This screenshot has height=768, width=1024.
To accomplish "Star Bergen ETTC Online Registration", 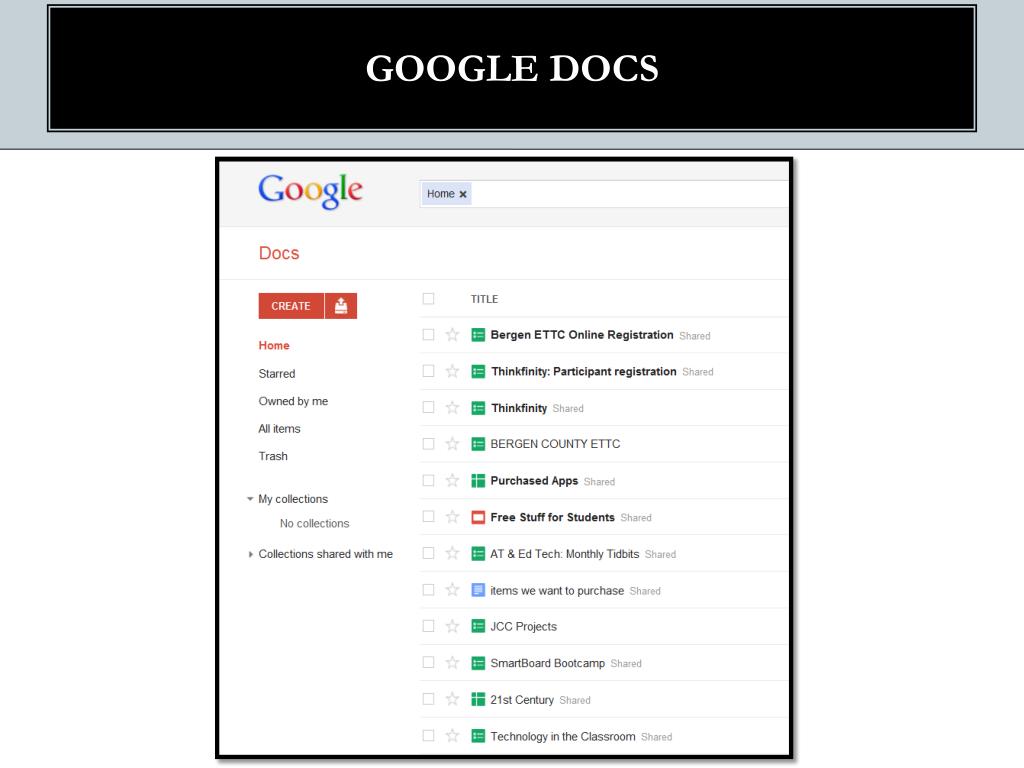I will point(452,335).
